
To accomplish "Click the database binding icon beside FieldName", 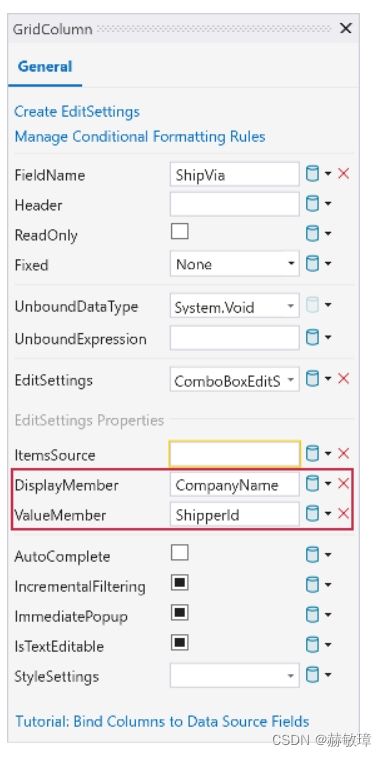I will point(313,174).
